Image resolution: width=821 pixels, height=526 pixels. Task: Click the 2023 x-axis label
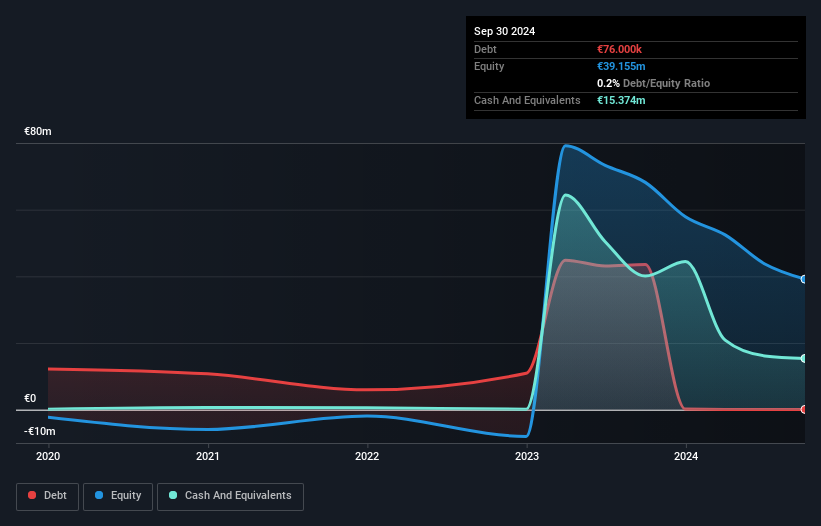[x=527, y=456]
